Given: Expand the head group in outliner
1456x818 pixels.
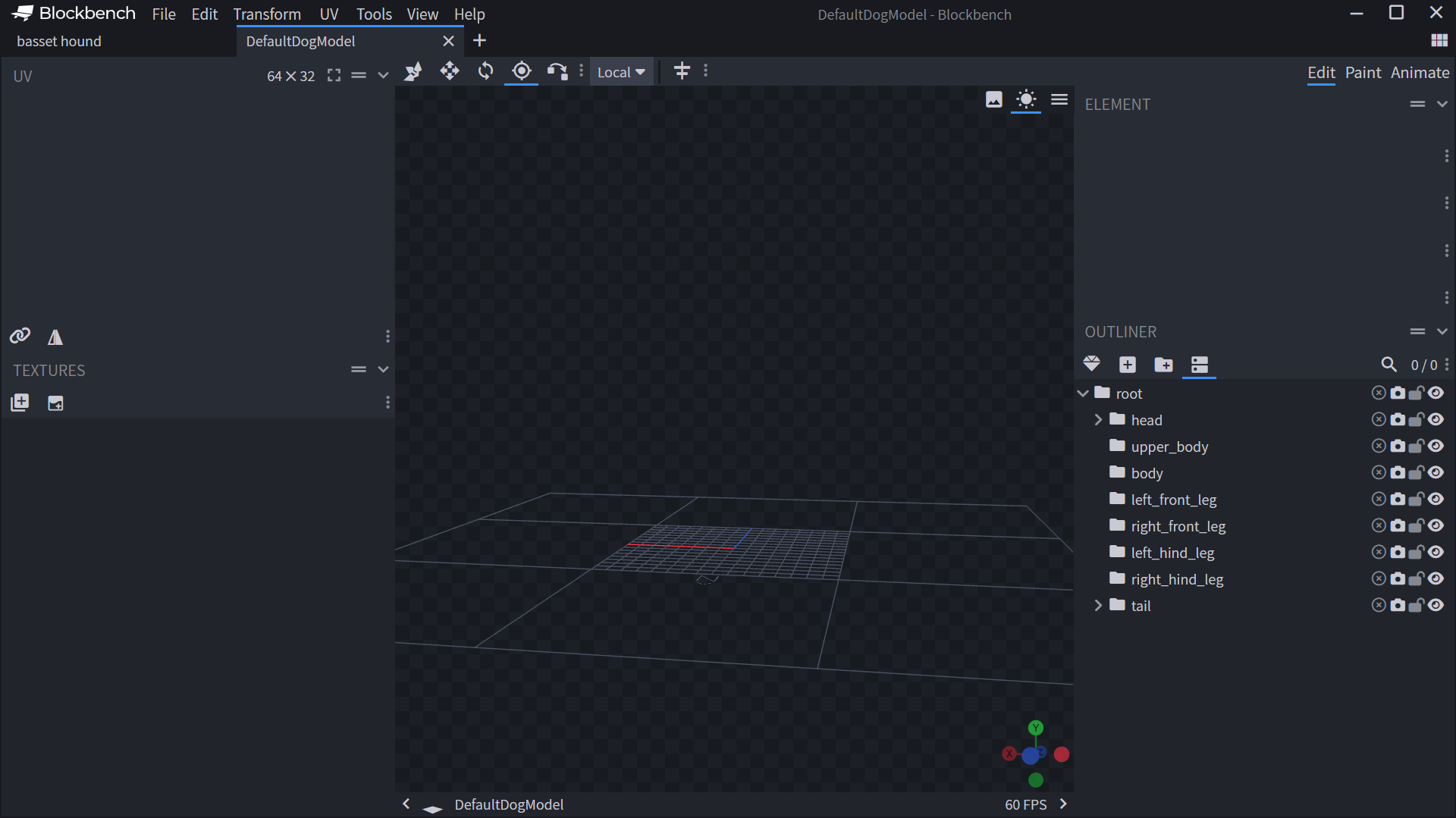Looking at the screenshot, I should point(1098,419).
